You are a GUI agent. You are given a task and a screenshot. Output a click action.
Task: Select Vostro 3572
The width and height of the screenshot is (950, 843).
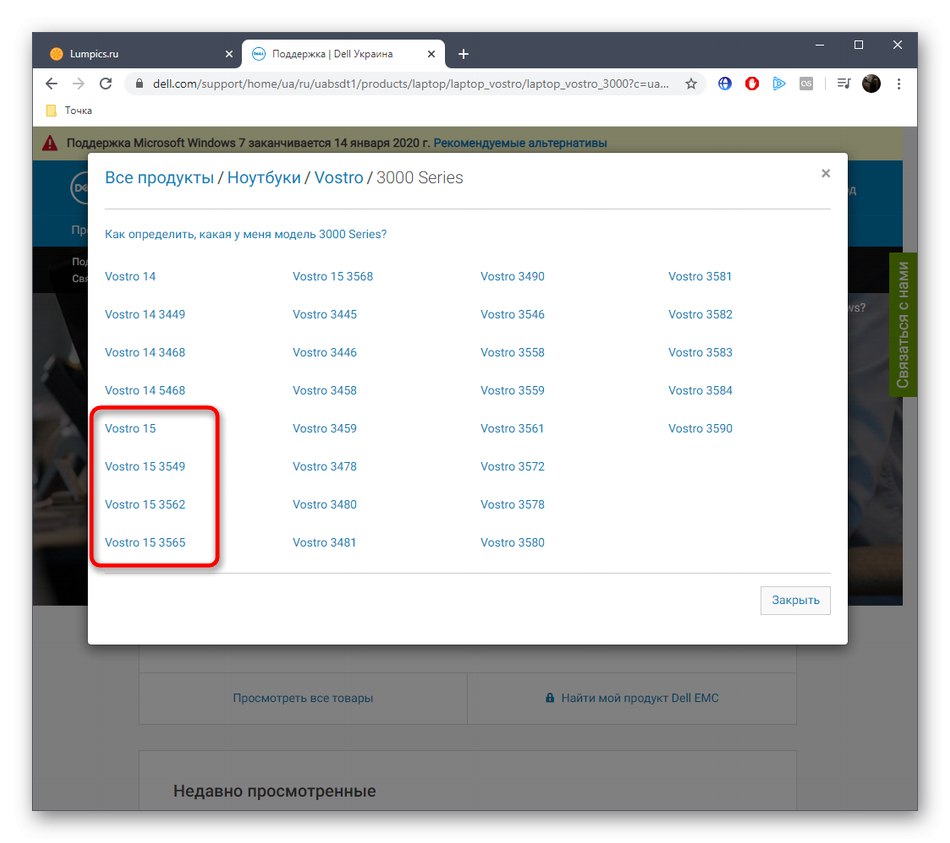[513, 467]
